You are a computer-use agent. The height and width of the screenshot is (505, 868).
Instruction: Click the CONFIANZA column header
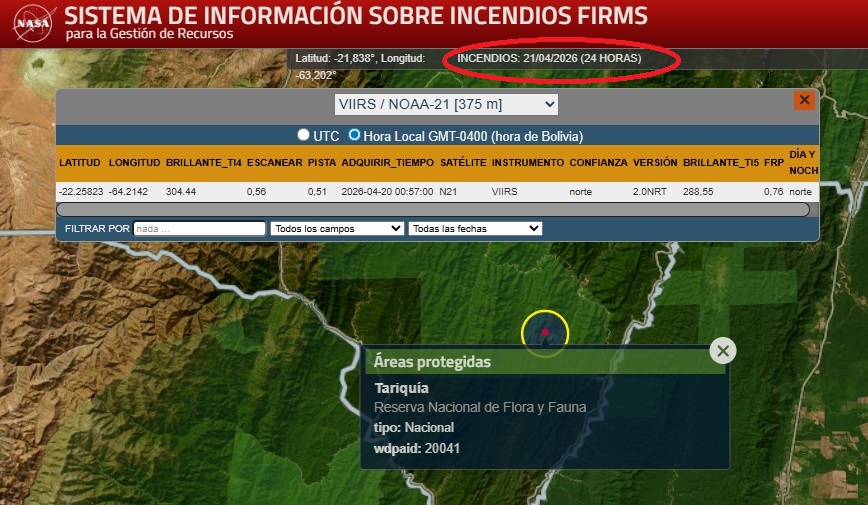(598, 162)
